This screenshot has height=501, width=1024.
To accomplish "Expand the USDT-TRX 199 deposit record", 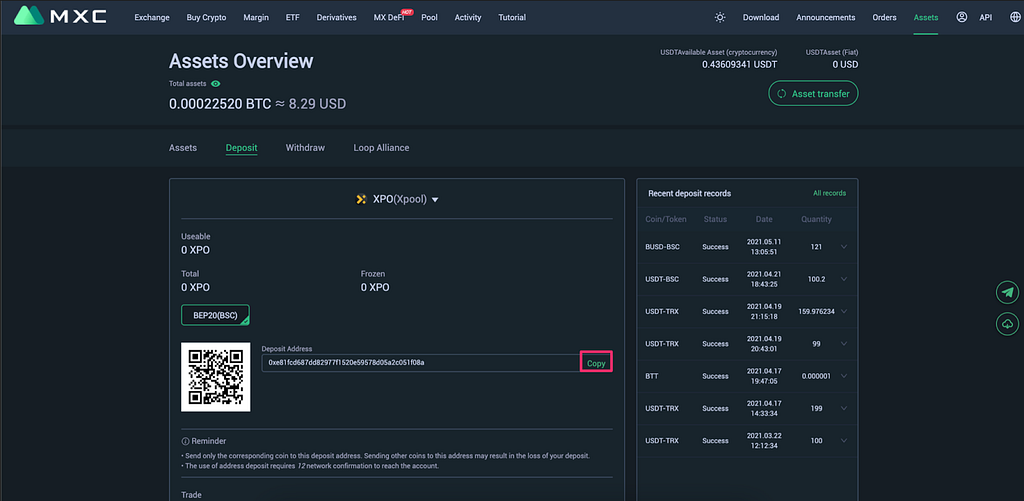I will point(844,408).
